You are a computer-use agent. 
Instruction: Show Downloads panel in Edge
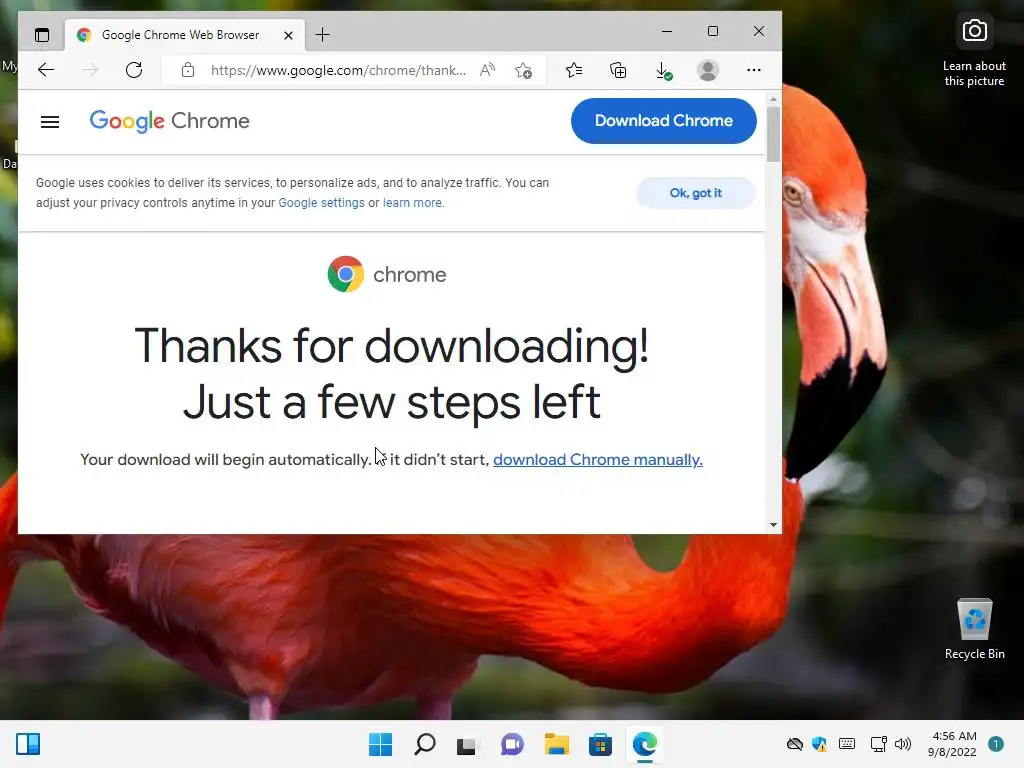tap(664, 71)
